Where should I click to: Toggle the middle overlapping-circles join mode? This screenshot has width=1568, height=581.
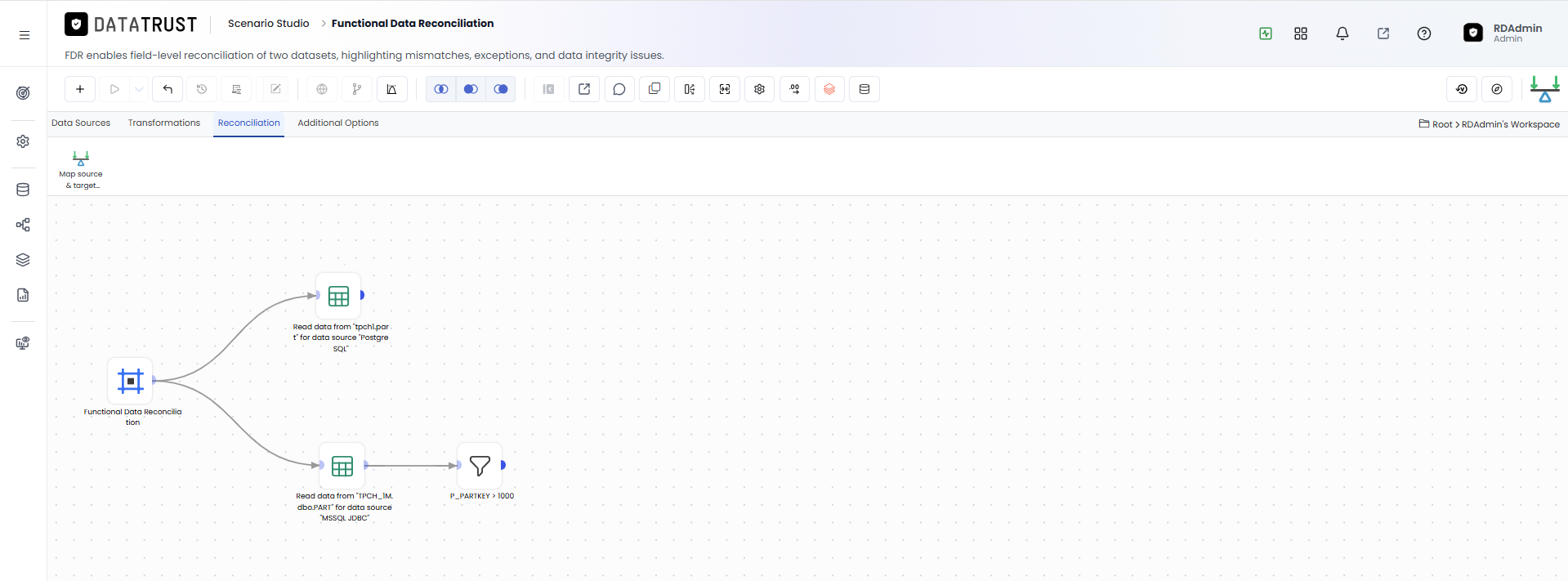[471, 89]
